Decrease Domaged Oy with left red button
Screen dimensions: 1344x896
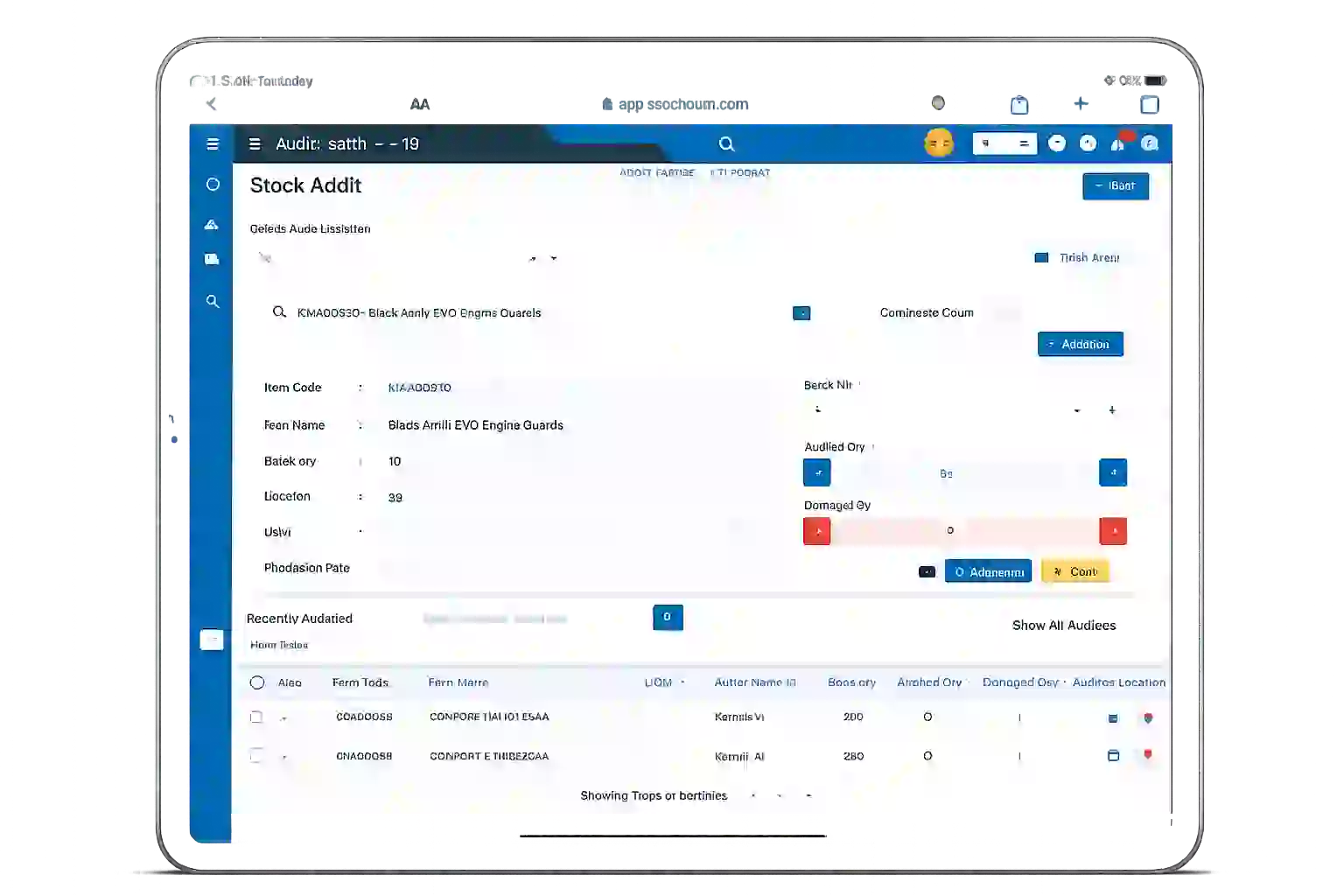coord(817,531)
